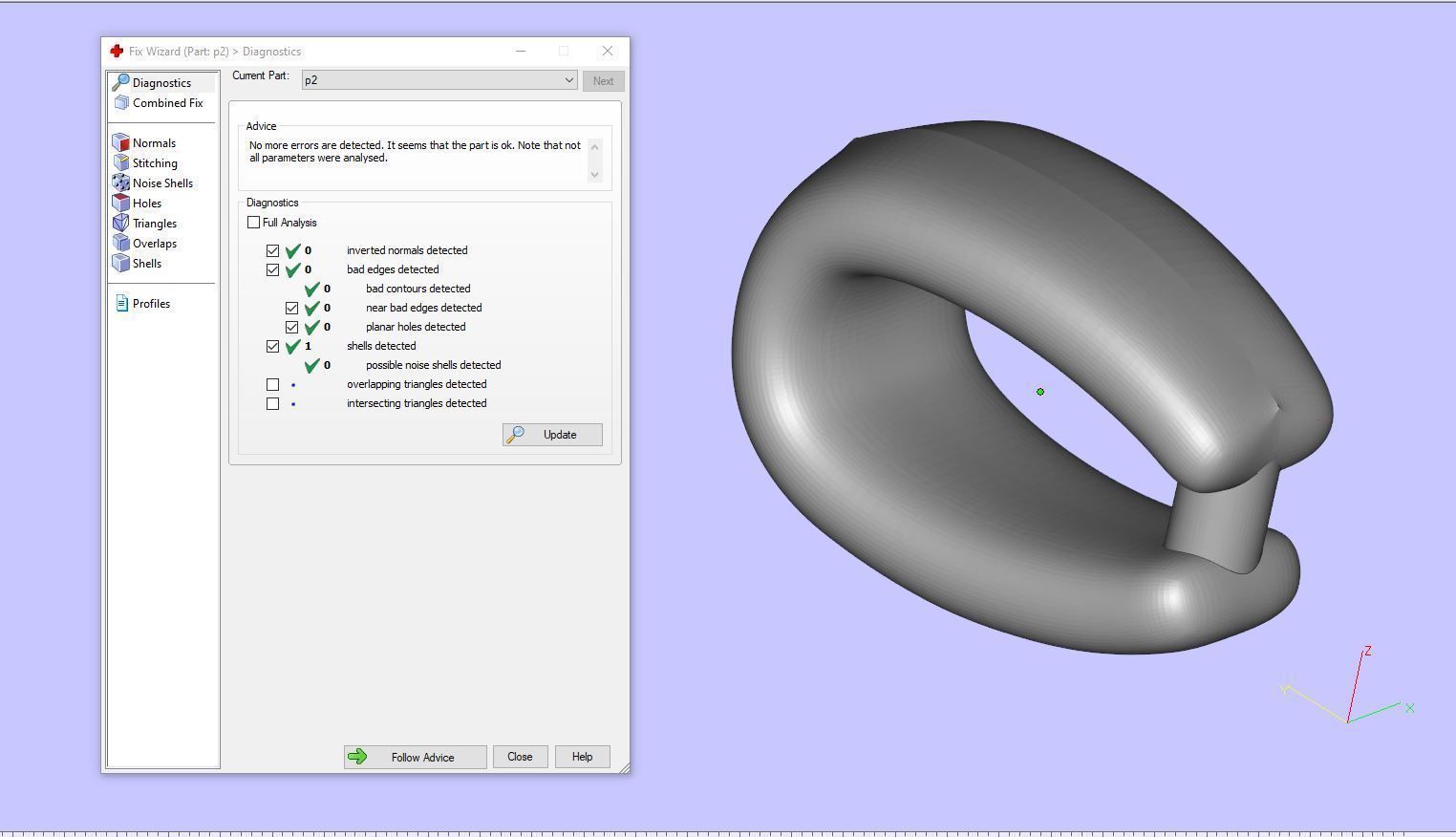
Task: Click the Follow Advice button
Action: tap(416, 757)
